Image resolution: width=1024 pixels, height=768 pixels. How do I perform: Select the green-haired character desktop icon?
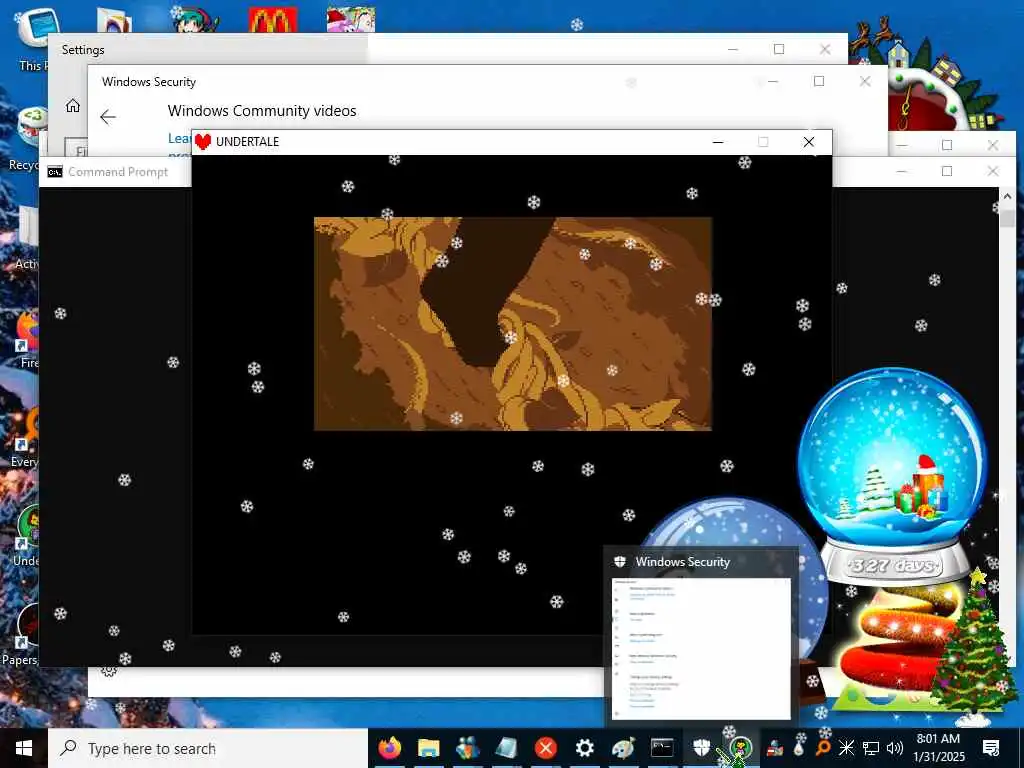(196, 20)
